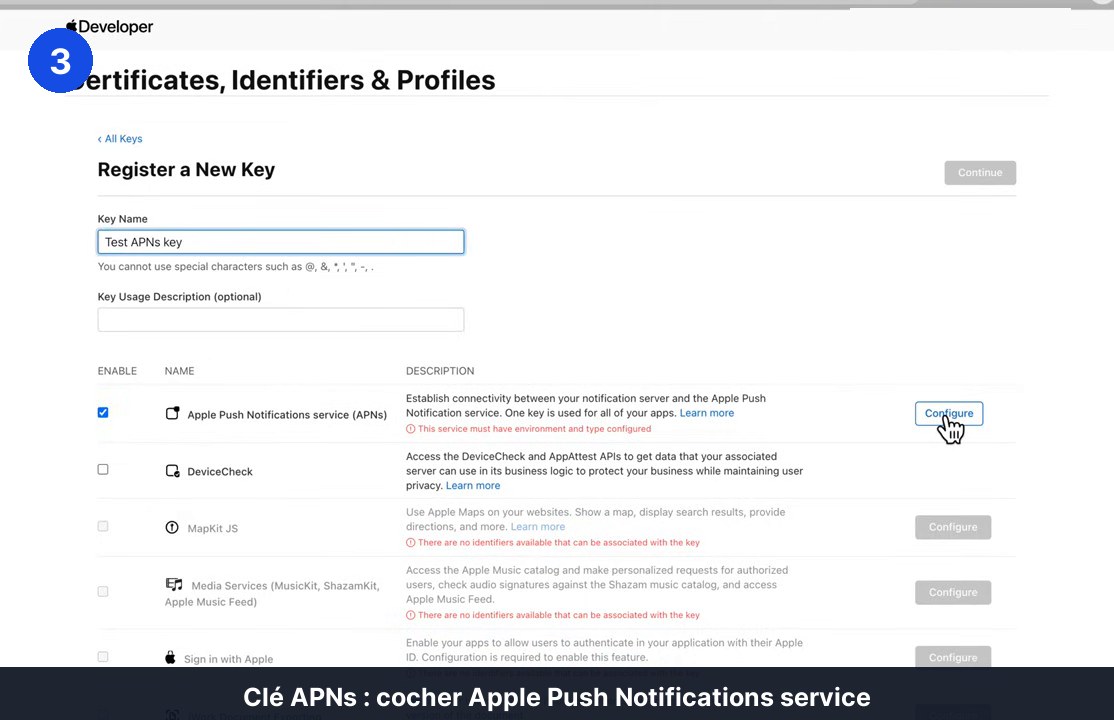Open Learn more link for APNs
This screenshot has height=720, width=1114.
707,413
